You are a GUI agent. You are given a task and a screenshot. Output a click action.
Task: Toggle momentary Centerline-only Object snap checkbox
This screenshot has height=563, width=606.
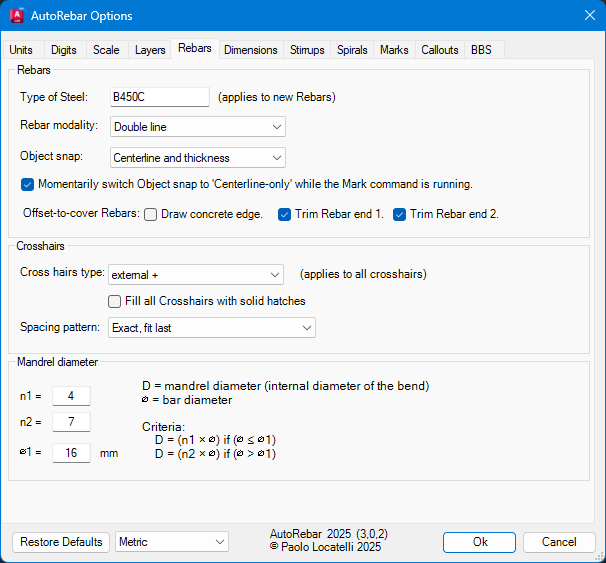click(27, 184)
